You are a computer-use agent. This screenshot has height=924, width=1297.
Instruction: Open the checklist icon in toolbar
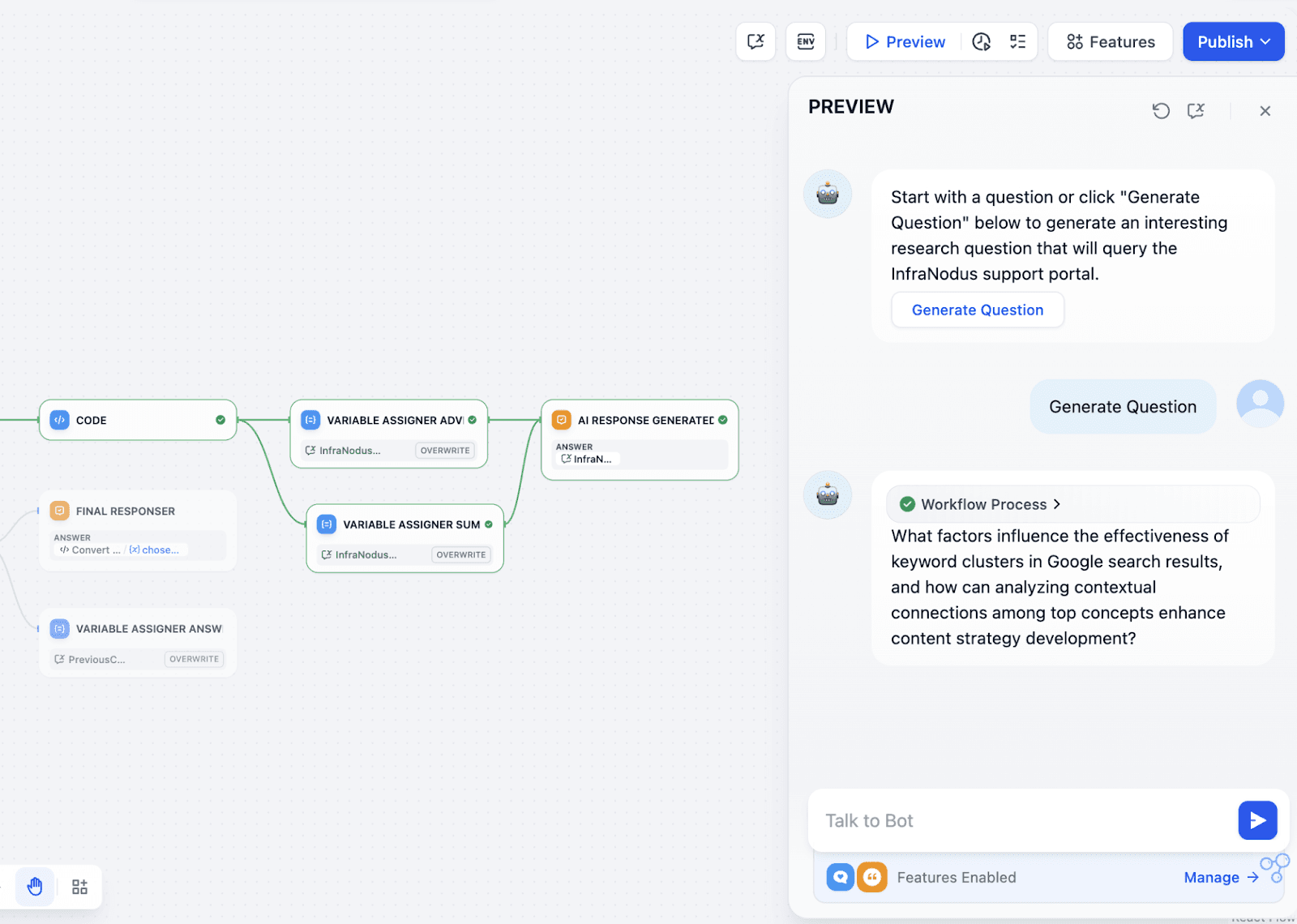(1017, 41)
